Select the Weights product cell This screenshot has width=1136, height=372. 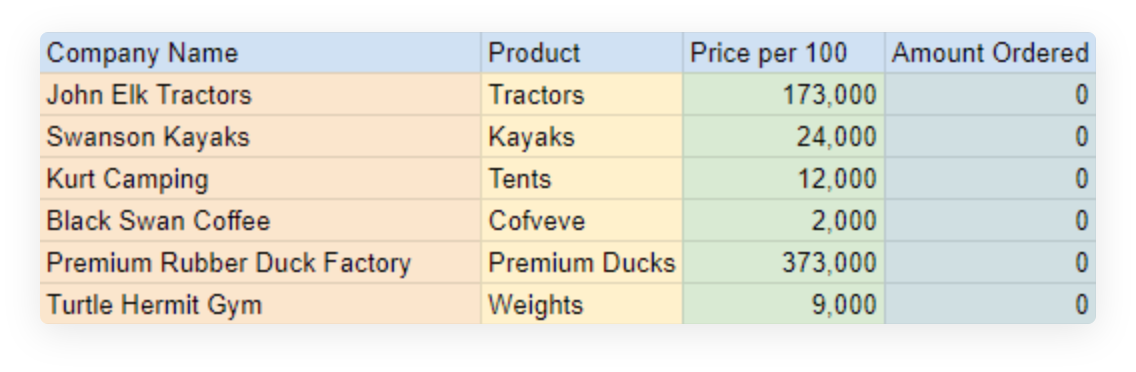pos(582,305)
